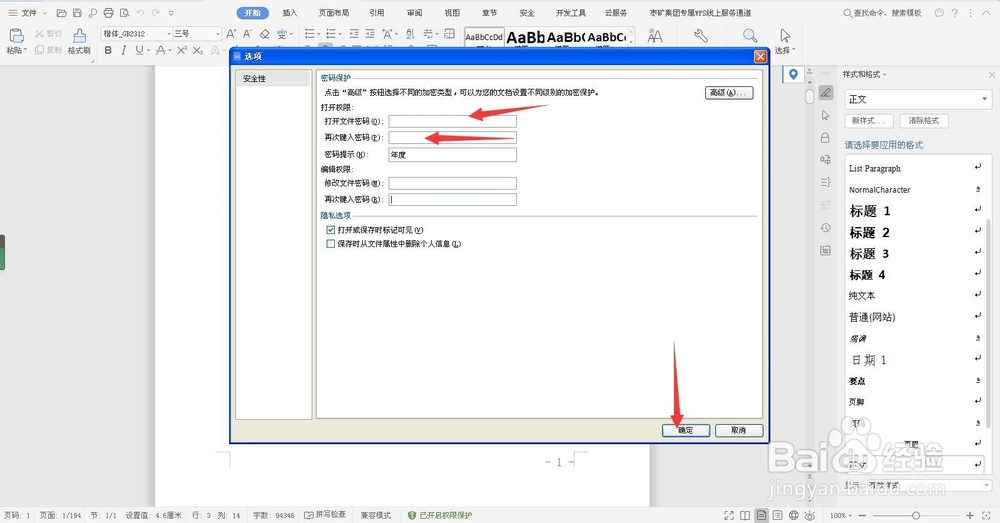This screenshot has width=1000, height=523.
Task: Decrease indent icon in ribbon
Action: [354, 34]
